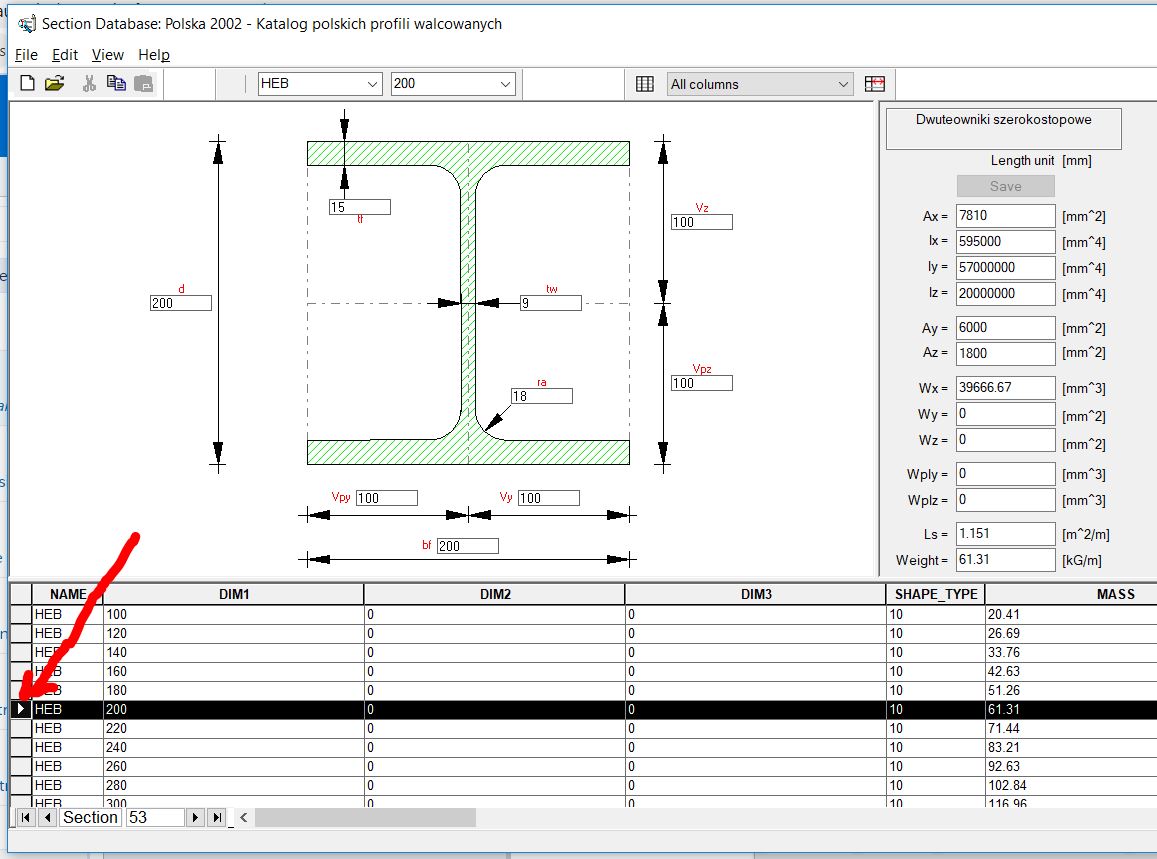
Task: Click the horizontal scrollbar thumb
Action: [365, 817]
